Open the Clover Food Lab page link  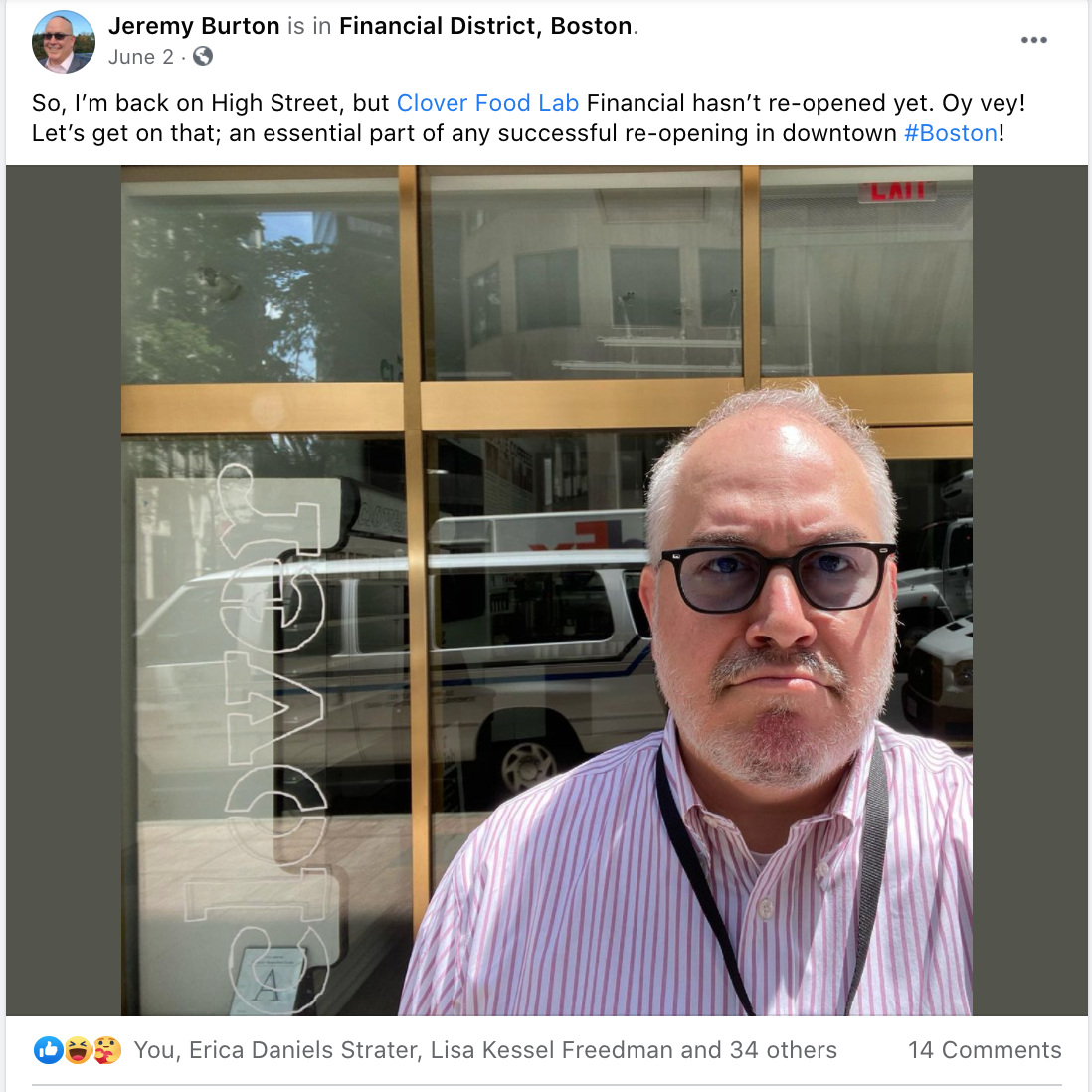pos(487,103)
